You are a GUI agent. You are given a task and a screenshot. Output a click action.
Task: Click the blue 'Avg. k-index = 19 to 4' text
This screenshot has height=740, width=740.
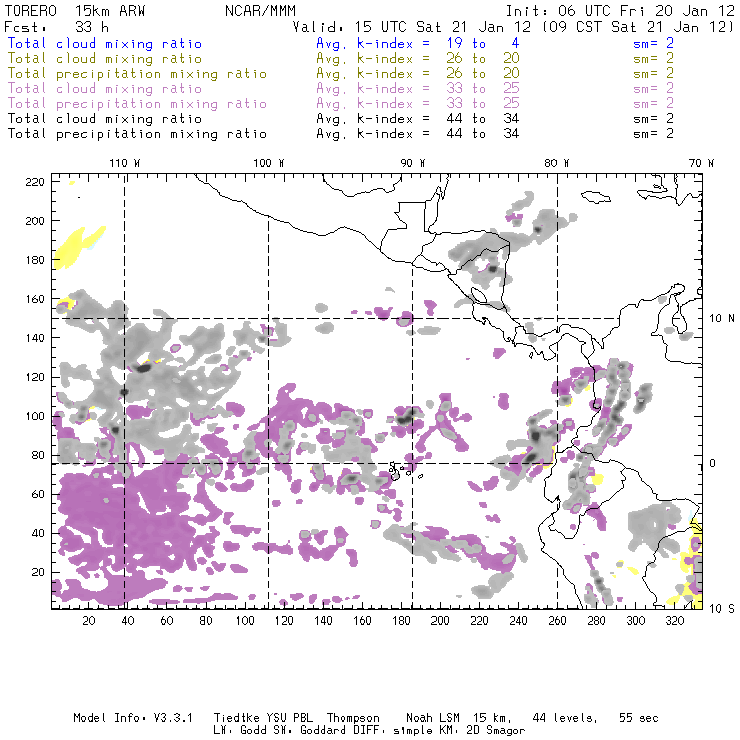tap(418, 43)
